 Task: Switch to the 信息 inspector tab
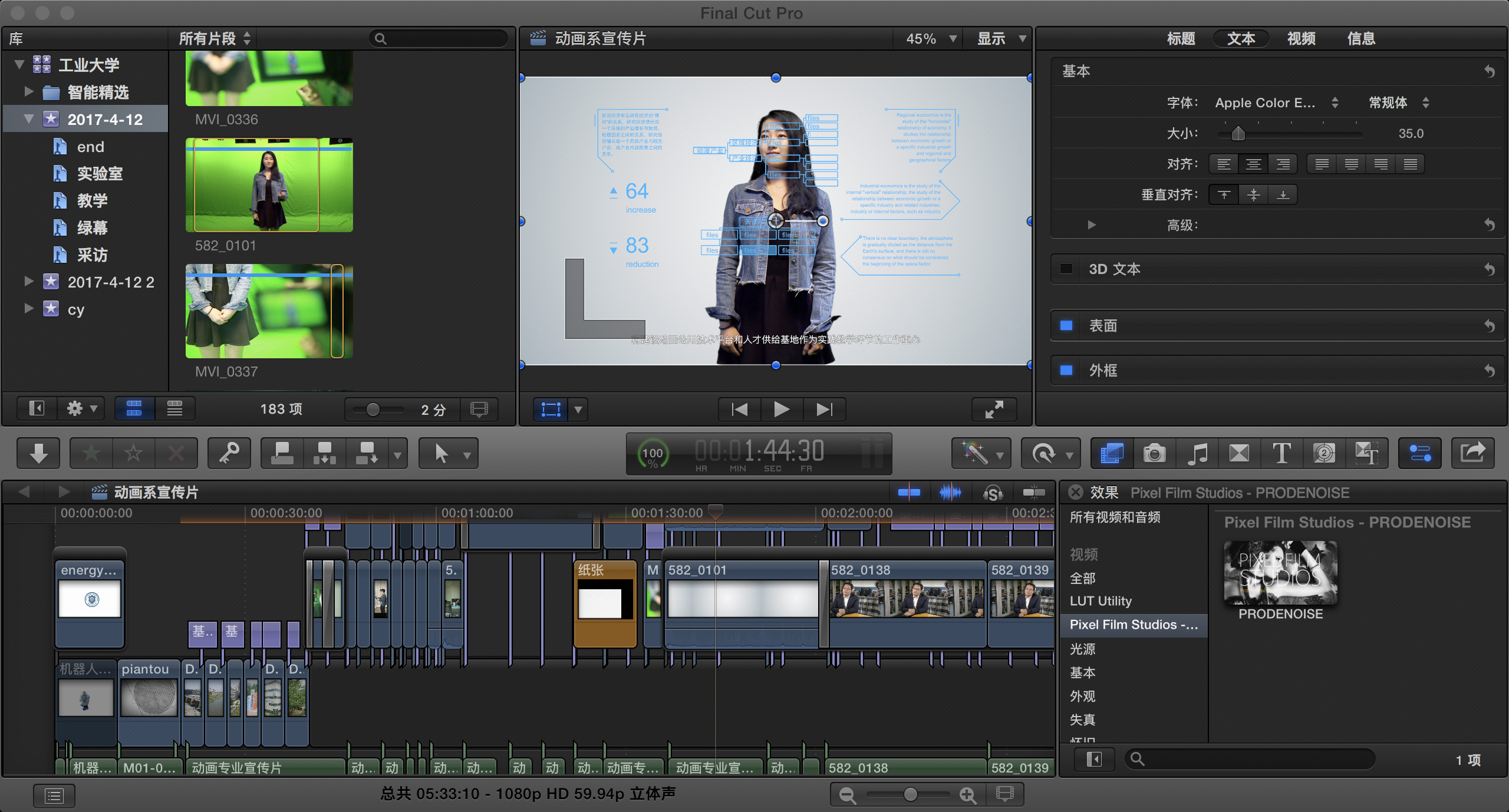point(1361,39)
